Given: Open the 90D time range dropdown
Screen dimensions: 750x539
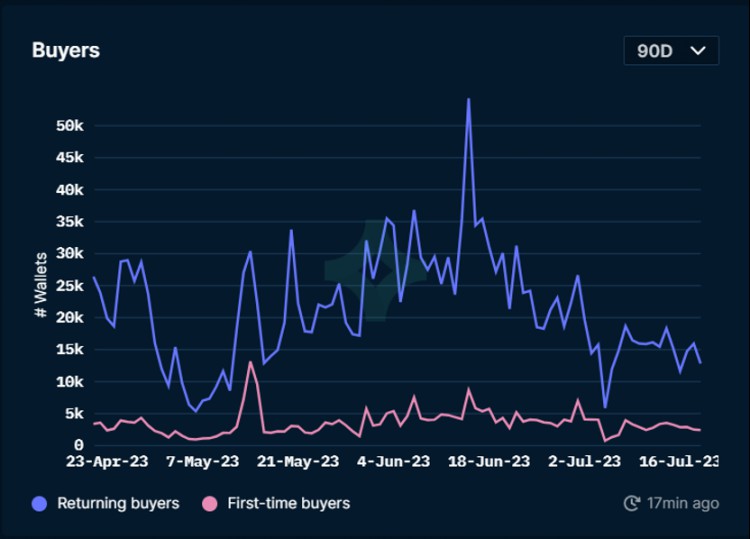Looking at the screenshot, I should coord(670,51).
